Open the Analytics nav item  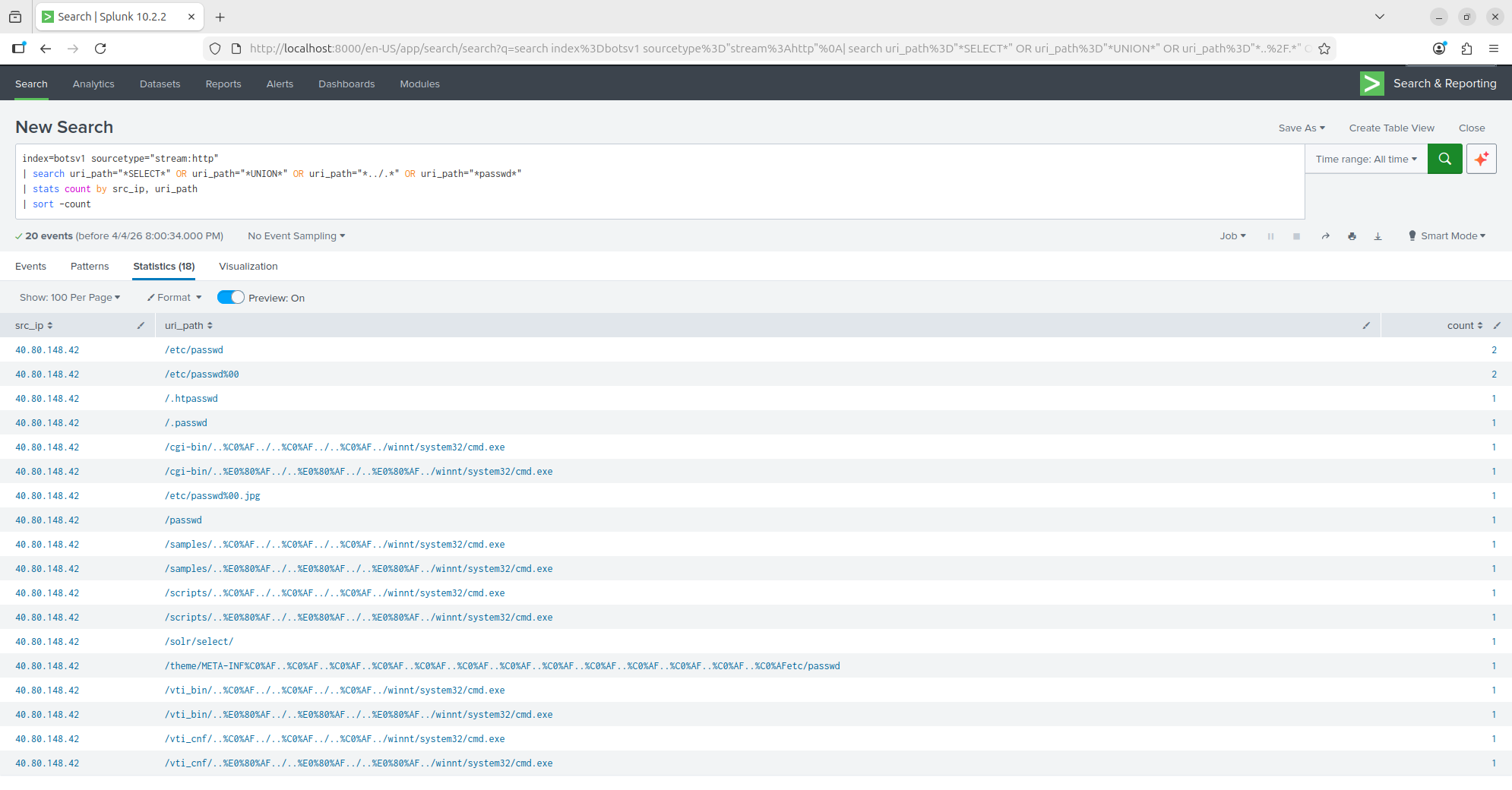93,84
